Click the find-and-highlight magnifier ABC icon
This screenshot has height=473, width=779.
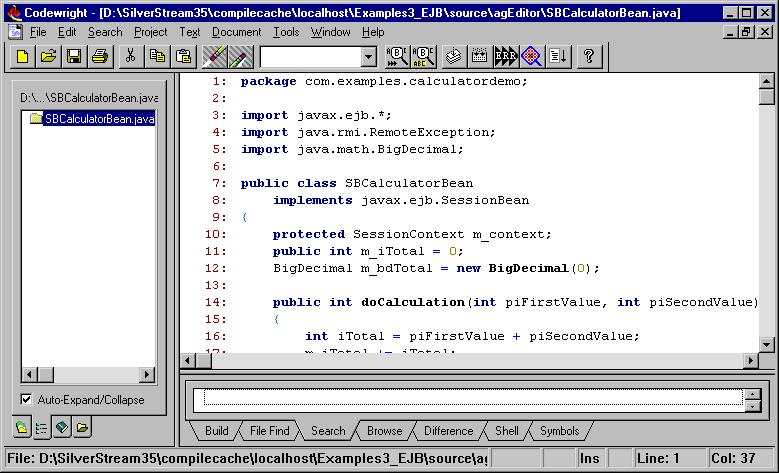click(x=423, y=56)
